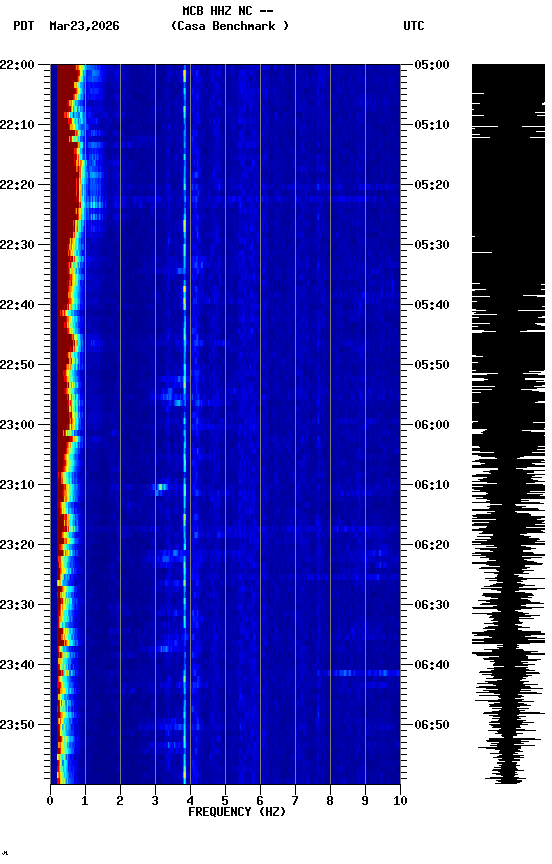Click the '05:10' UTC time label
Viewport: 552px width, 864px height.
point(432,125)
